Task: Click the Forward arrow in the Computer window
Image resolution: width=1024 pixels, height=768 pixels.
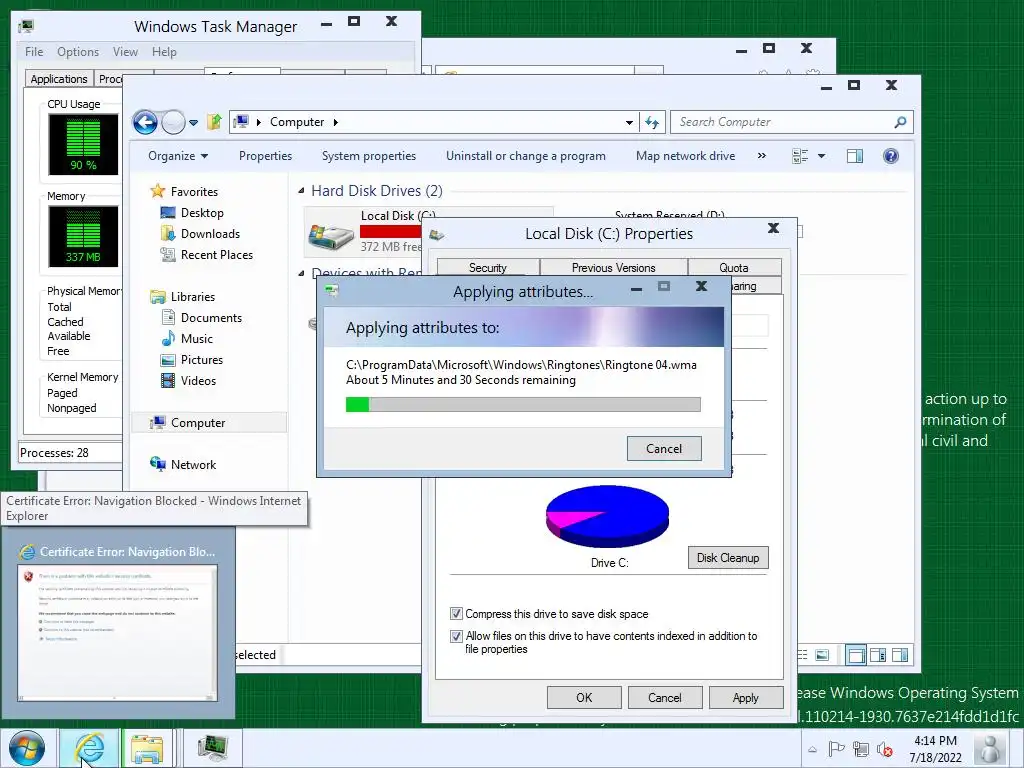Action: click(x=173, y=122)
